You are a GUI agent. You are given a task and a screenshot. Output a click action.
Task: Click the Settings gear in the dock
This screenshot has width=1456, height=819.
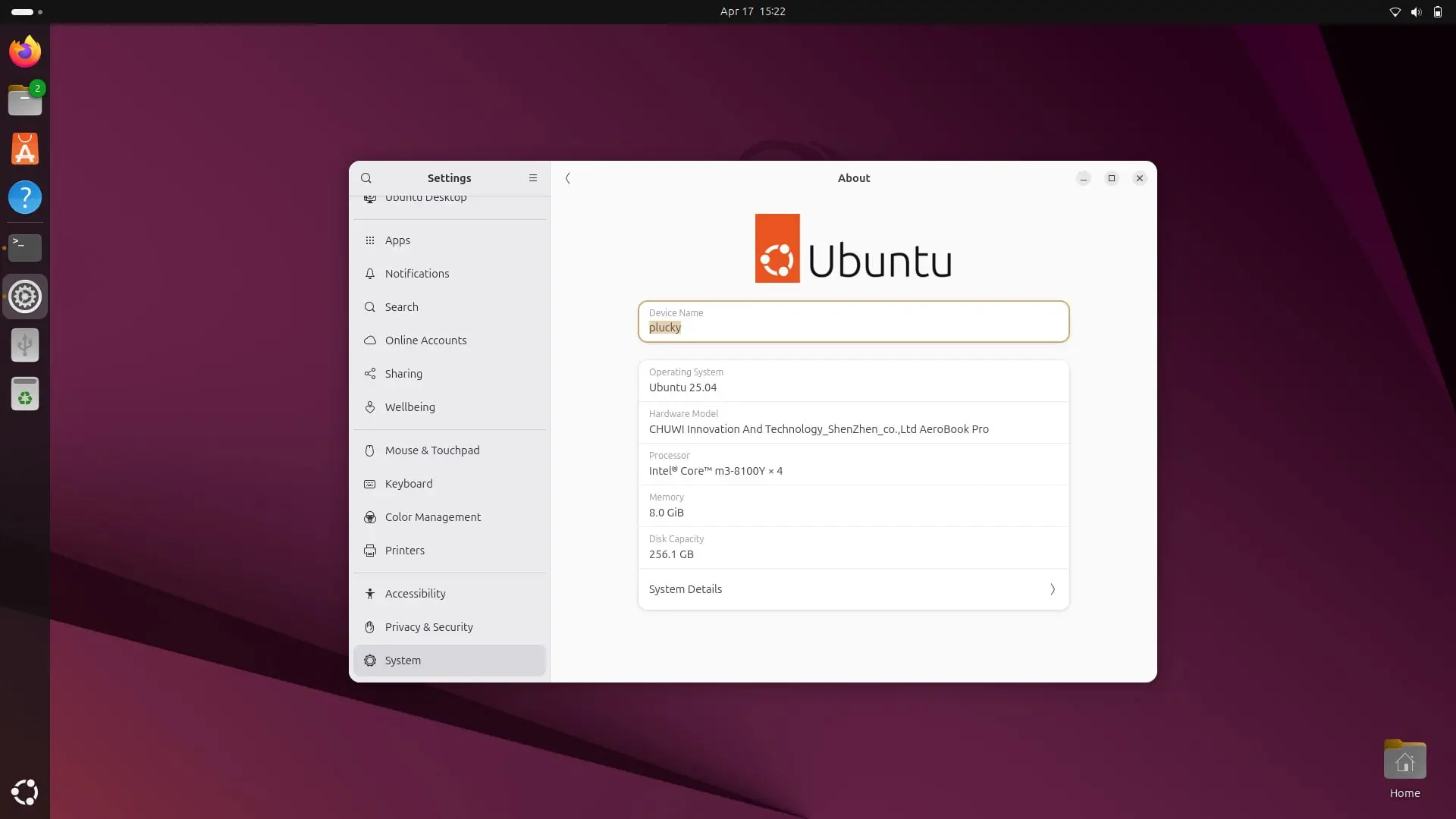click(x=25, y=297)
